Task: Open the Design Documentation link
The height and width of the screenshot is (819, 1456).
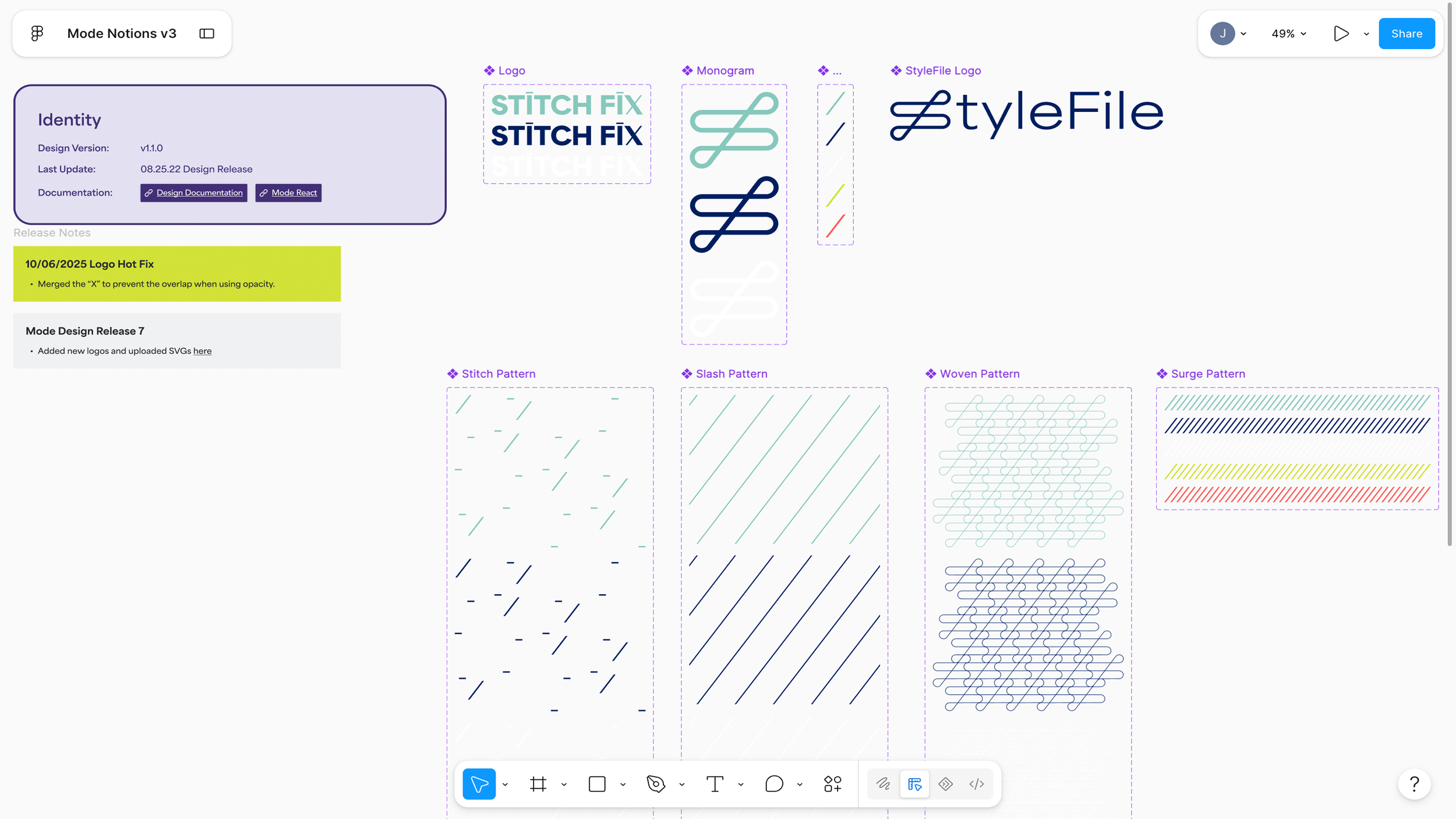Action: pos(193,192)
